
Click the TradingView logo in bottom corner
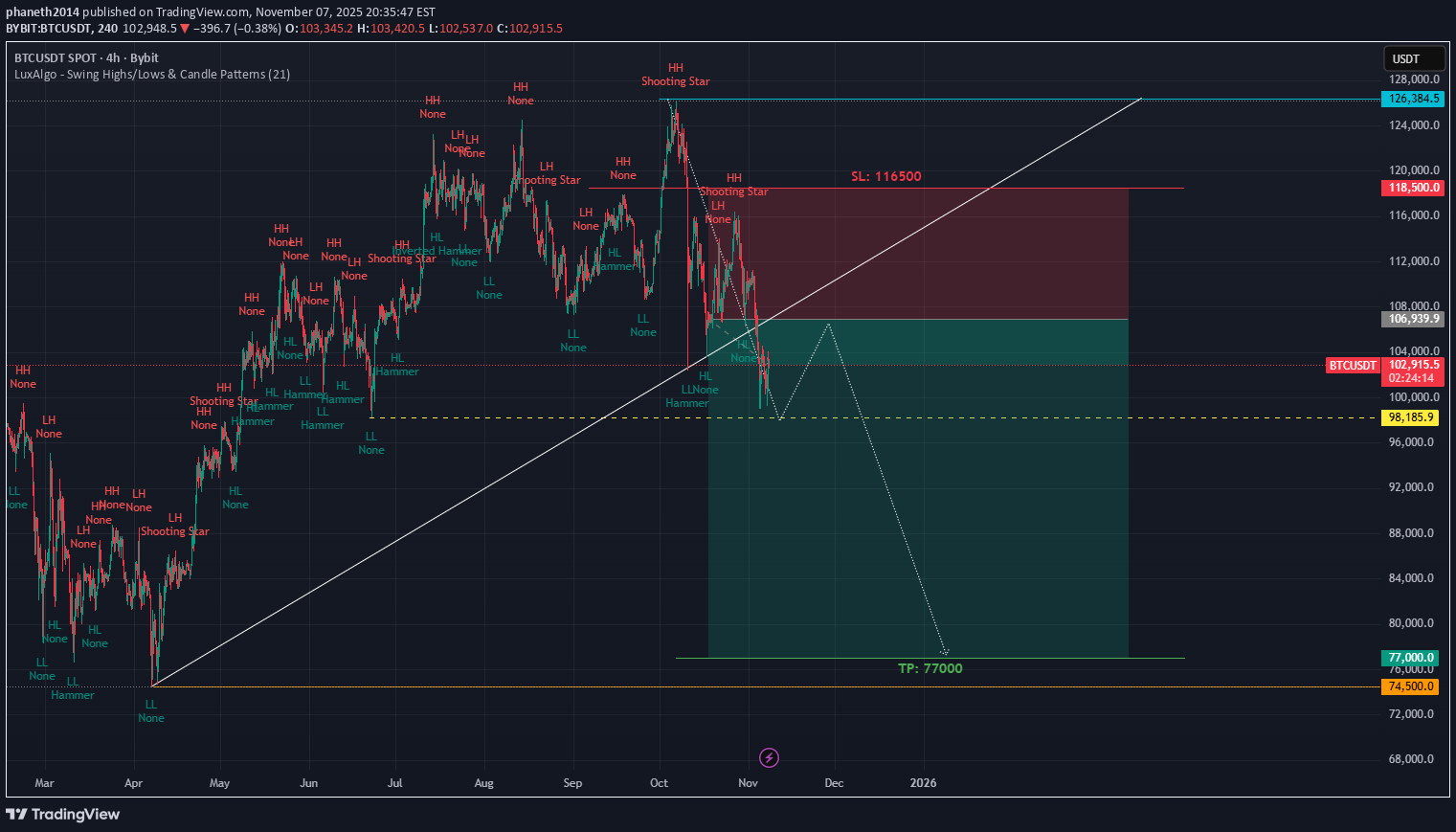click(x=63, y=814)
